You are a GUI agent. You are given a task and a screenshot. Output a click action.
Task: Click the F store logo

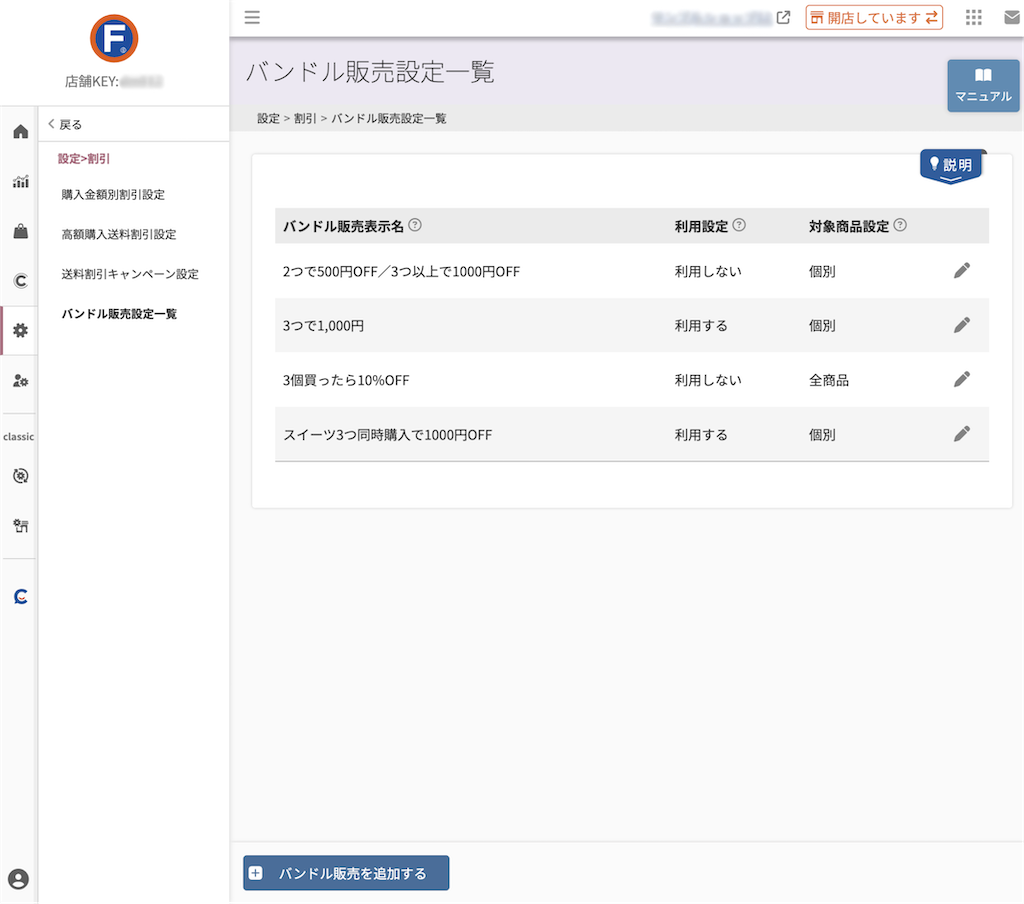tap(114, 39)
